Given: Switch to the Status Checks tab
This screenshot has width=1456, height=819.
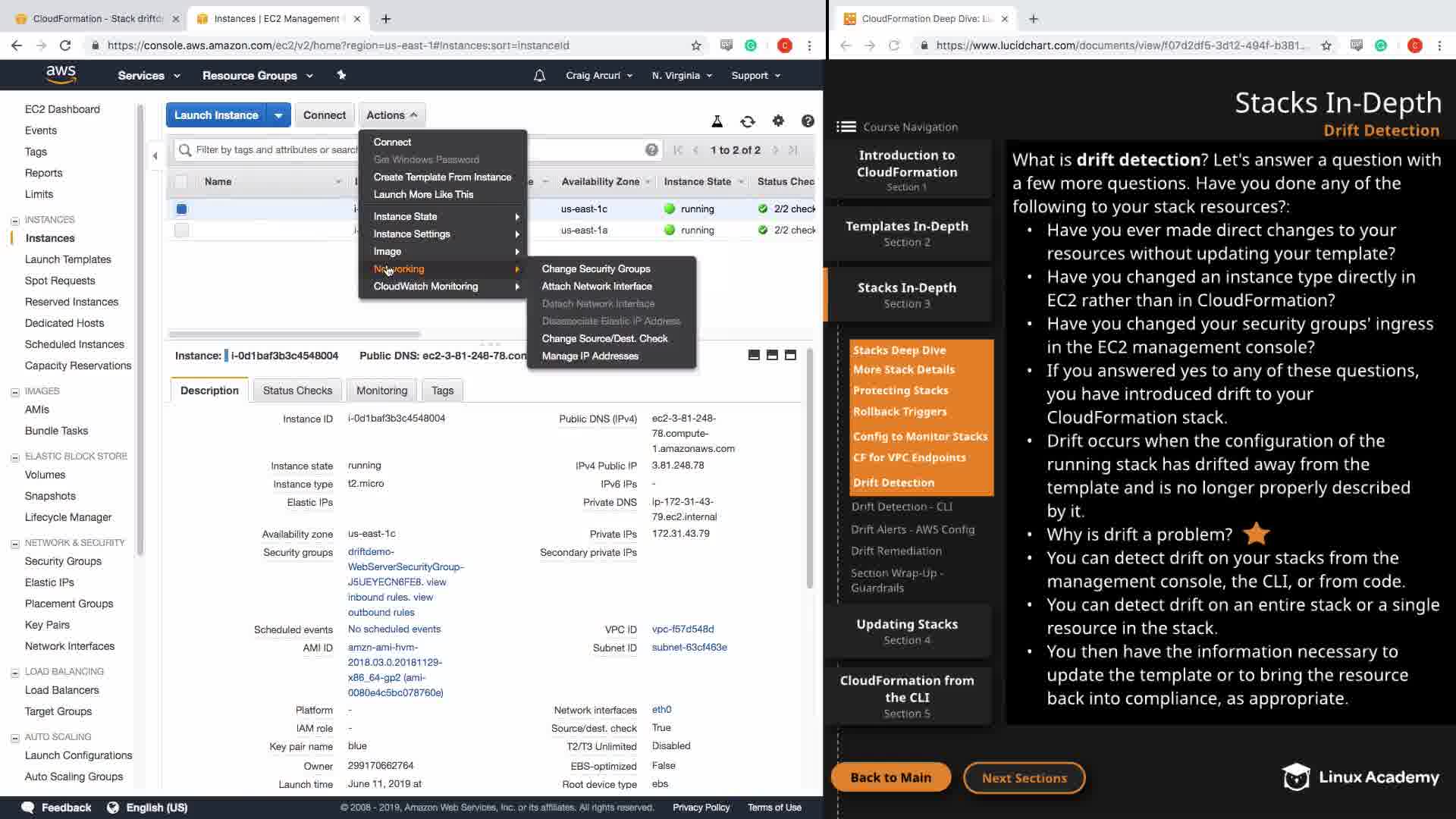Looking at the screenshot, I should pos(297,391).
